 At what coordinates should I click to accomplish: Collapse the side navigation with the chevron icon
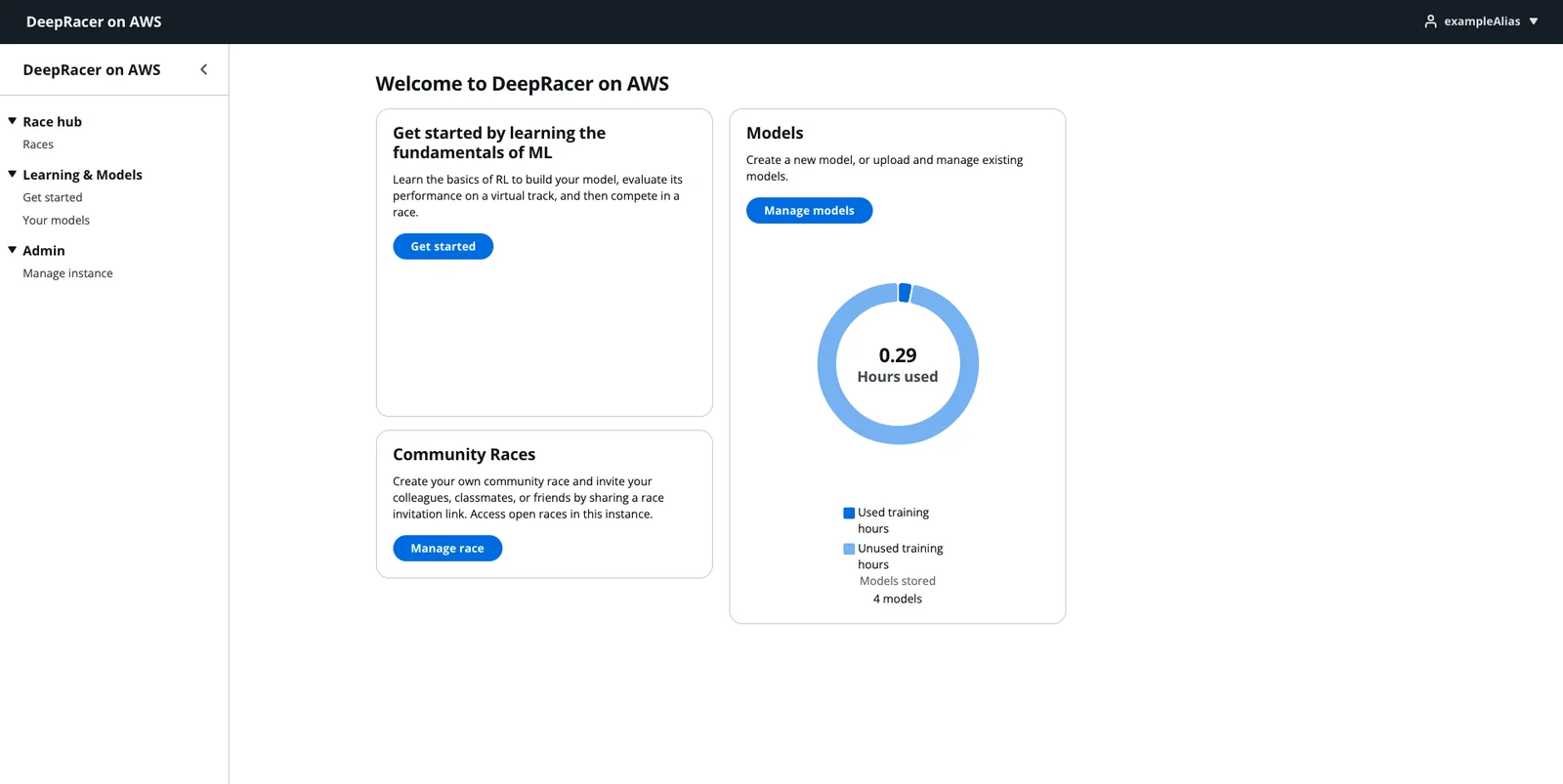click(x=203, y=69)
